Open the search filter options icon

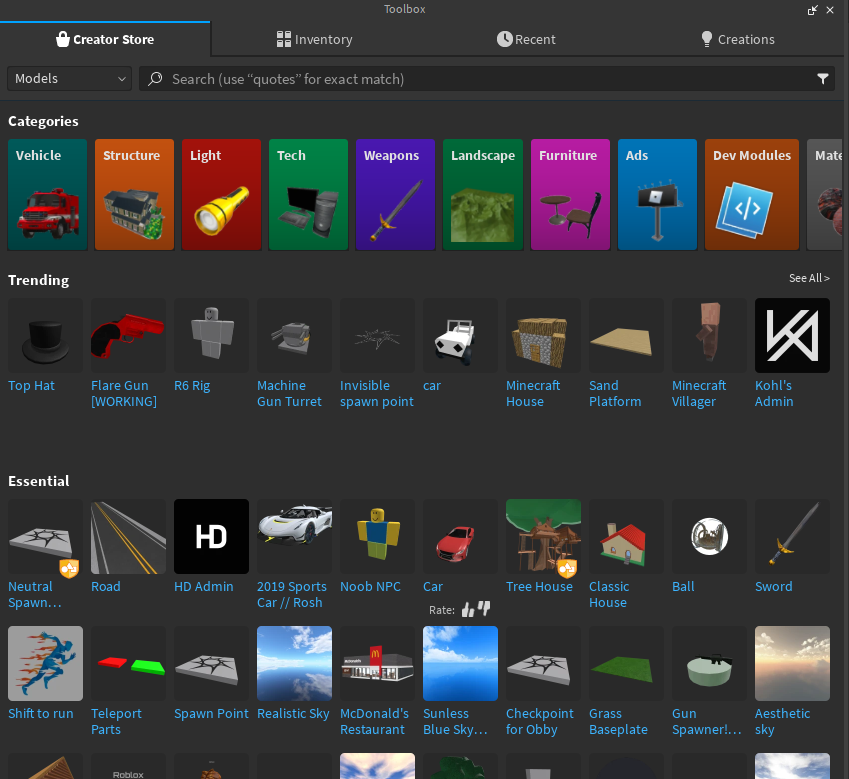point(822,79)
